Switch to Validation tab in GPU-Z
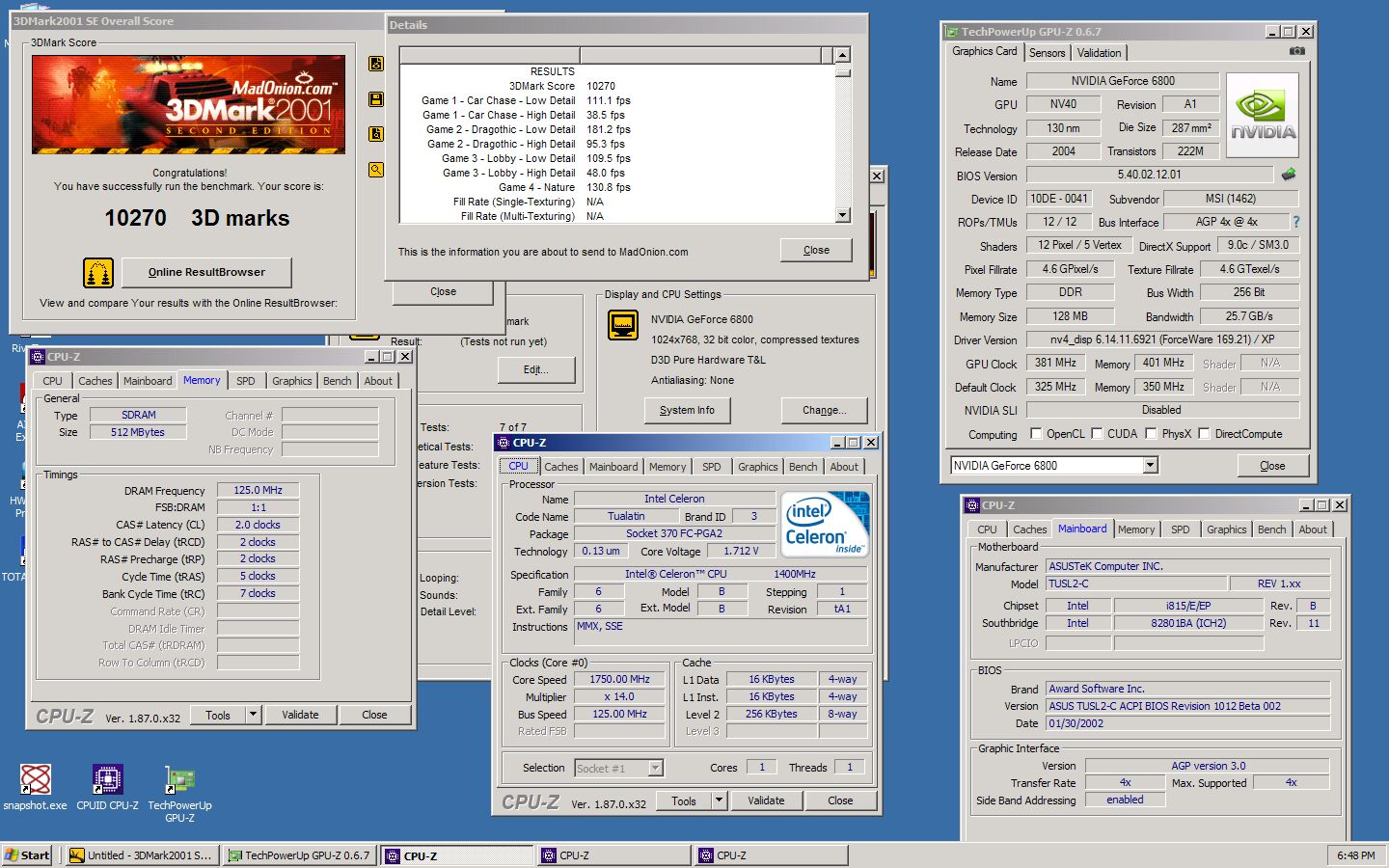This screenshot has height=868, width=1389. tap(1099, 53)
